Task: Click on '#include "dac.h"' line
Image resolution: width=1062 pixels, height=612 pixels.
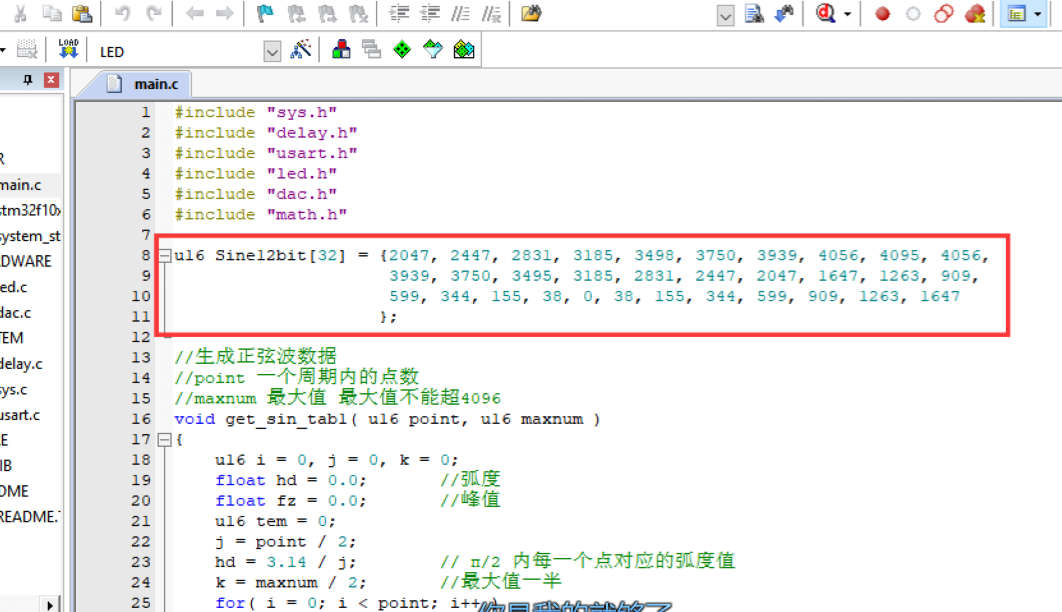Action: pyautogui.click(x=255, y=194)
